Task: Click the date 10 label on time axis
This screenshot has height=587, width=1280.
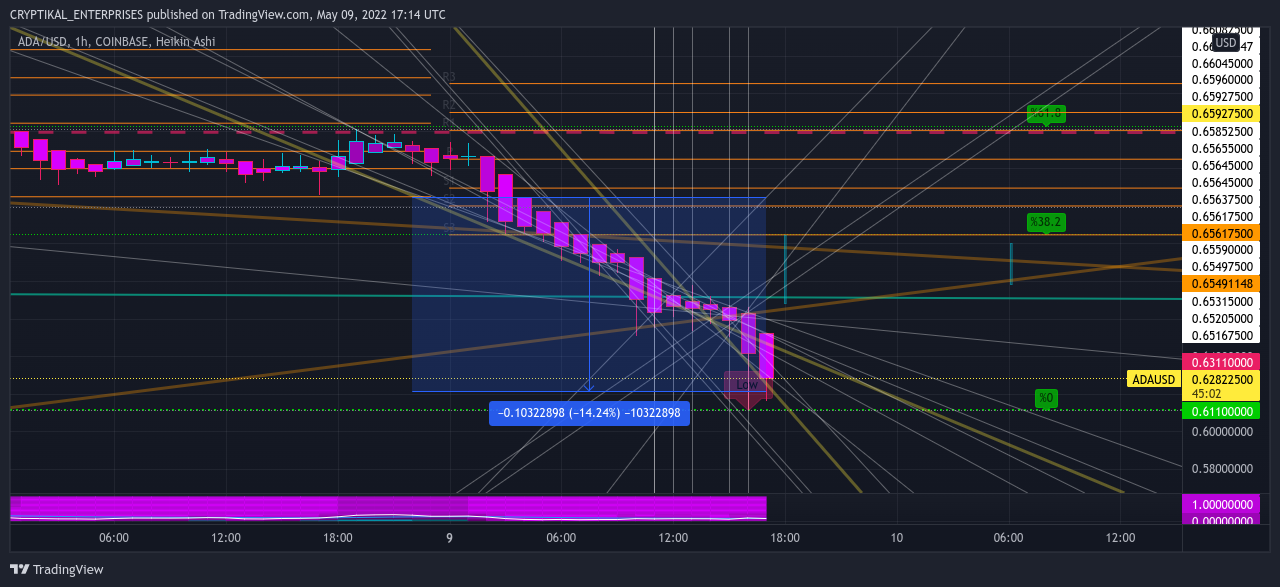Action: tap(897, 538)
